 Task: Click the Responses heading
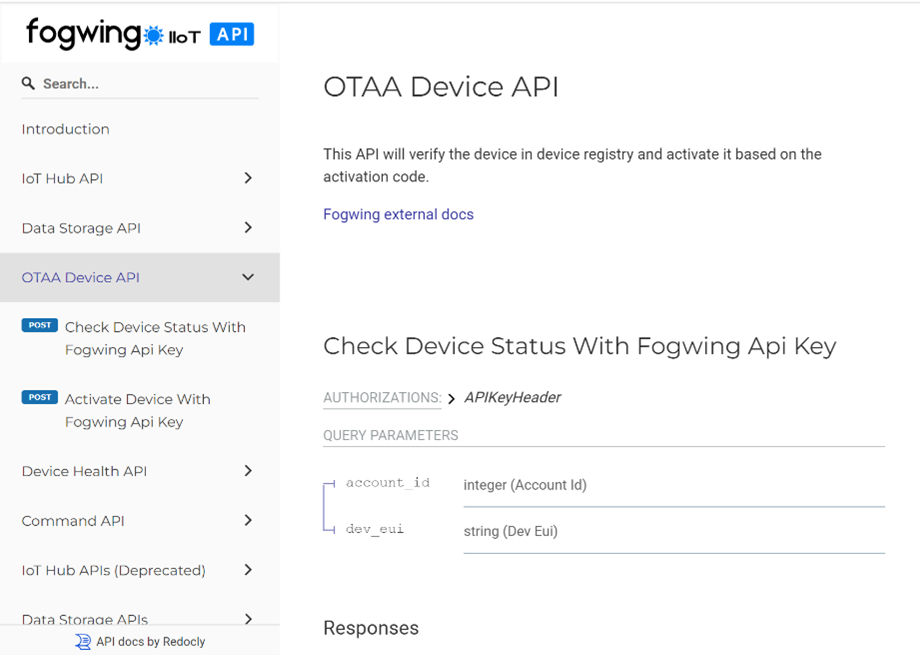(x=371, y=628)
